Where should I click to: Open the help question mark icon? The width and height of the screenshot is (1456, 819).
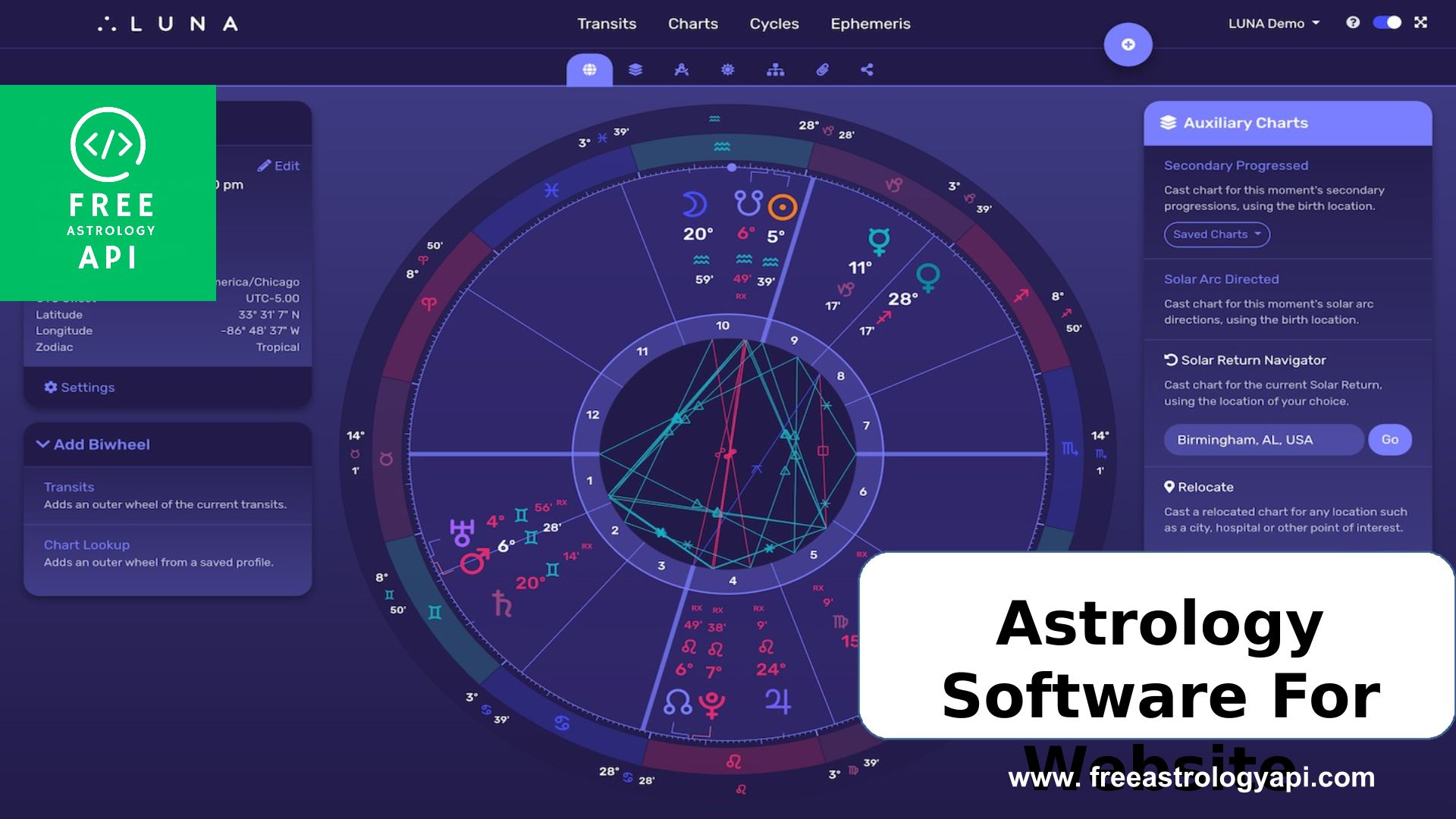[1353, 23]
